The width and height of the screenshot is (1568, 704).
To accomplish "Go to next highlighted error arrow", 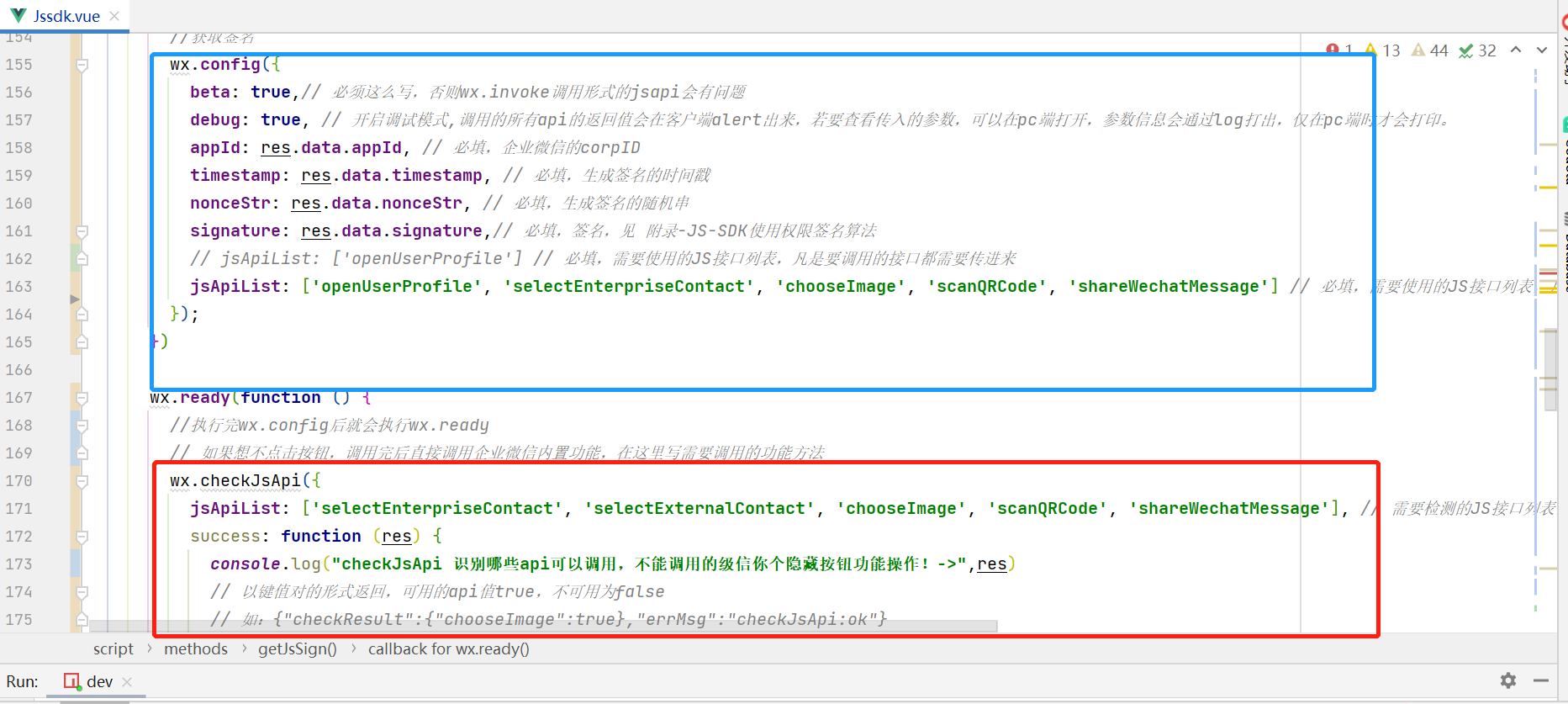I will (1542, 50).
